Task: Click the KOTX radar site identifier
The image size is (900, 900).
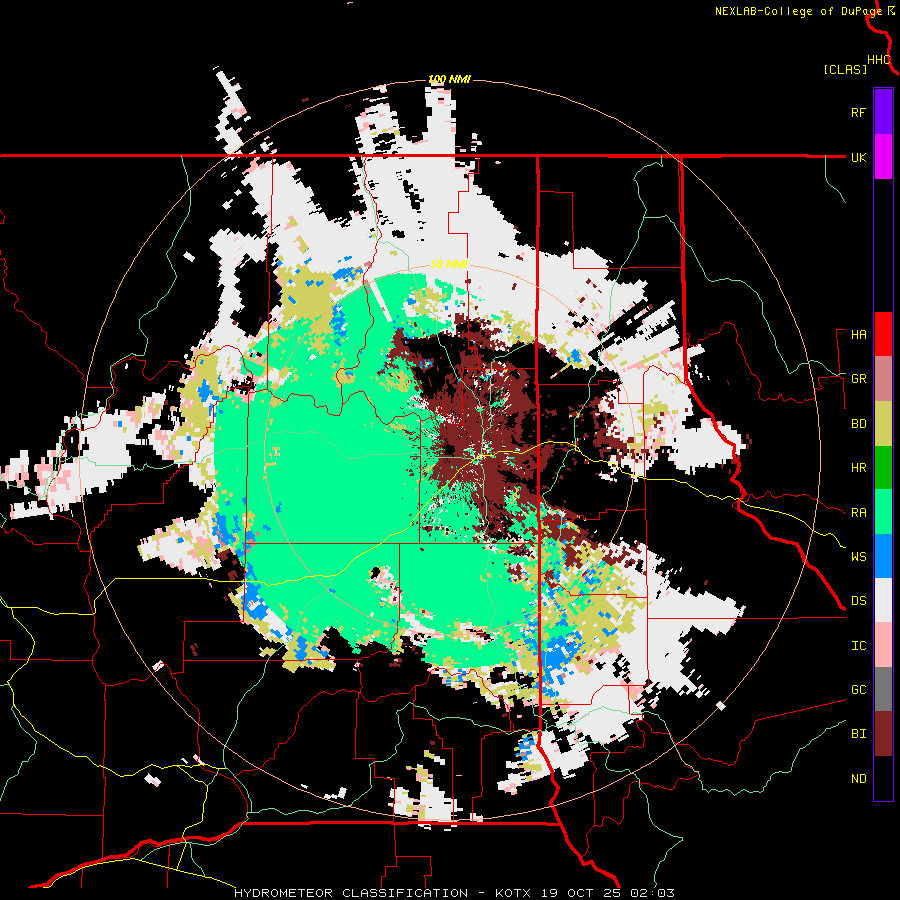Action: coord(513,893)
